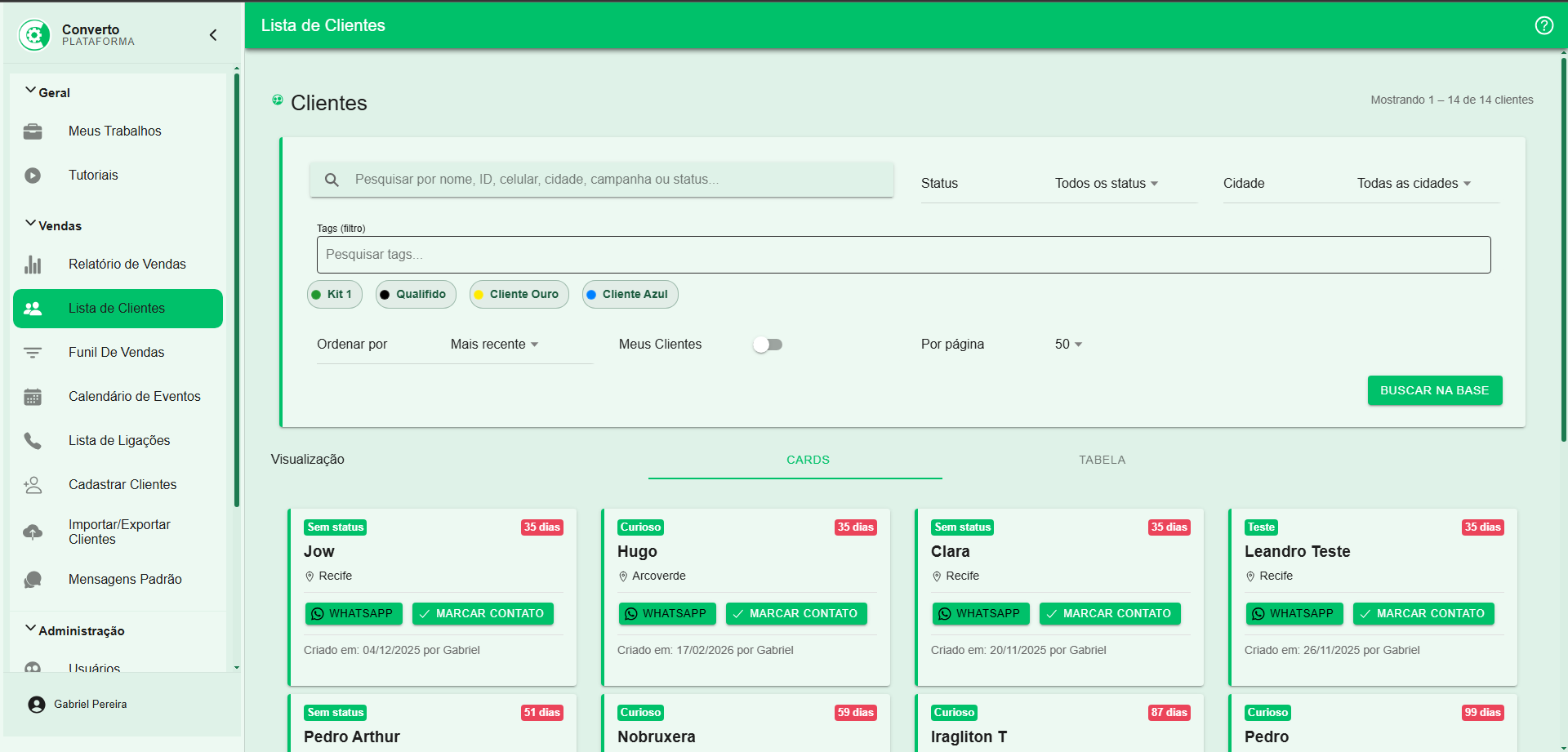Open the Tutoriais play icon
This screenshot has width=1568, height=752.
[33, 176]
